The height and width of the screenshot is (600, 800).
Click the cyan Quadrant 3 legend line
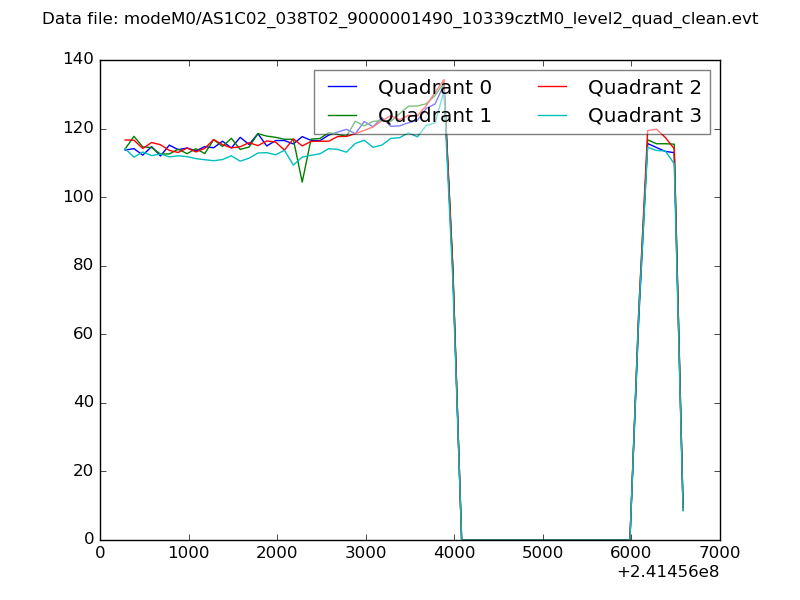pos(555,115)
